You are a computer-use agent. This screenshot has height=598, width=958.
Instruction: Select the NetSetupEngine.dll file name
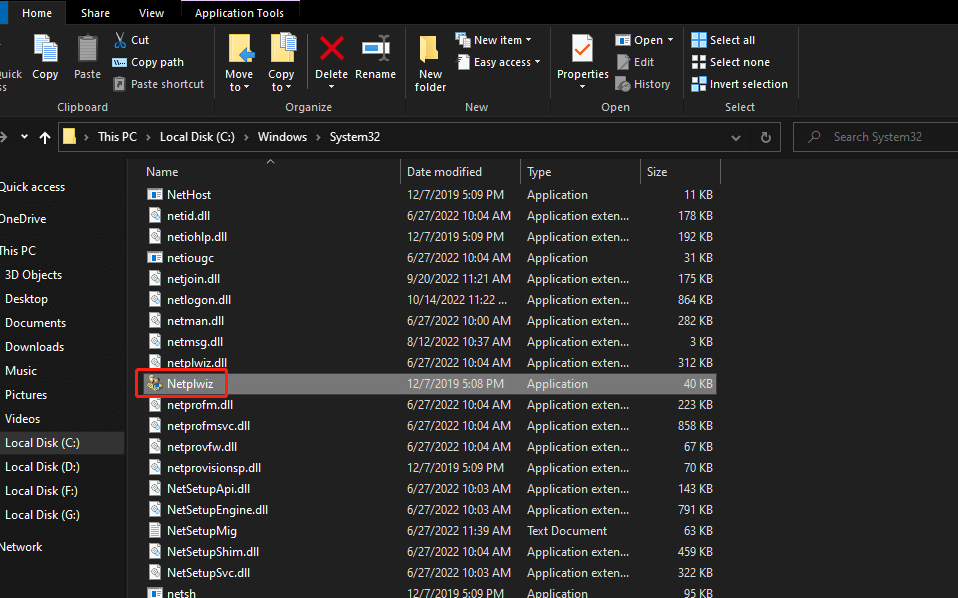[218, 510]
